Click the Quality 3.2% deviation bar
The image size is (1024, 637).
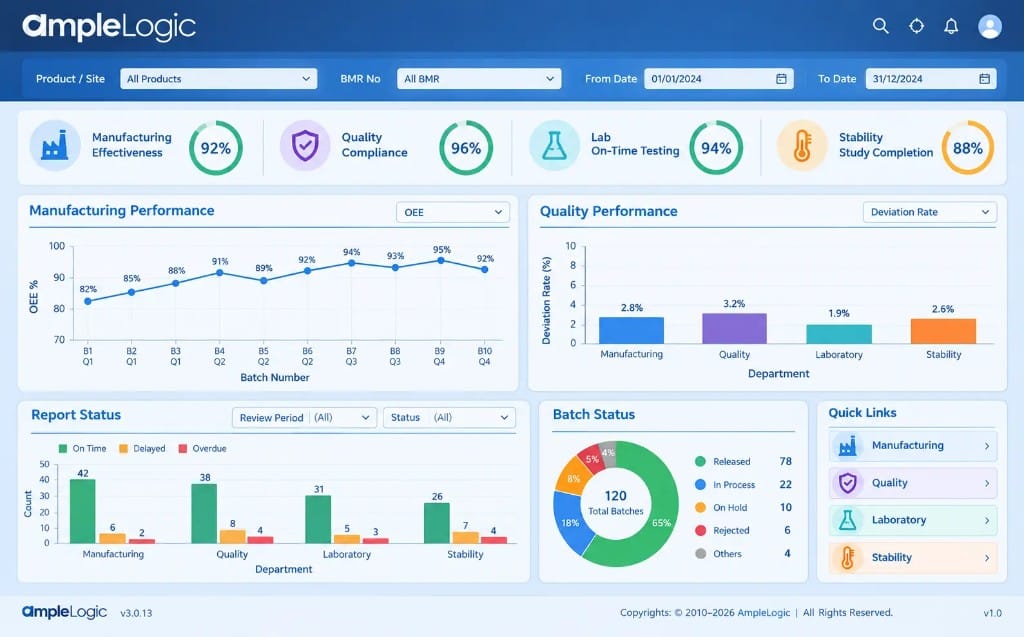(x=734, y=328)
